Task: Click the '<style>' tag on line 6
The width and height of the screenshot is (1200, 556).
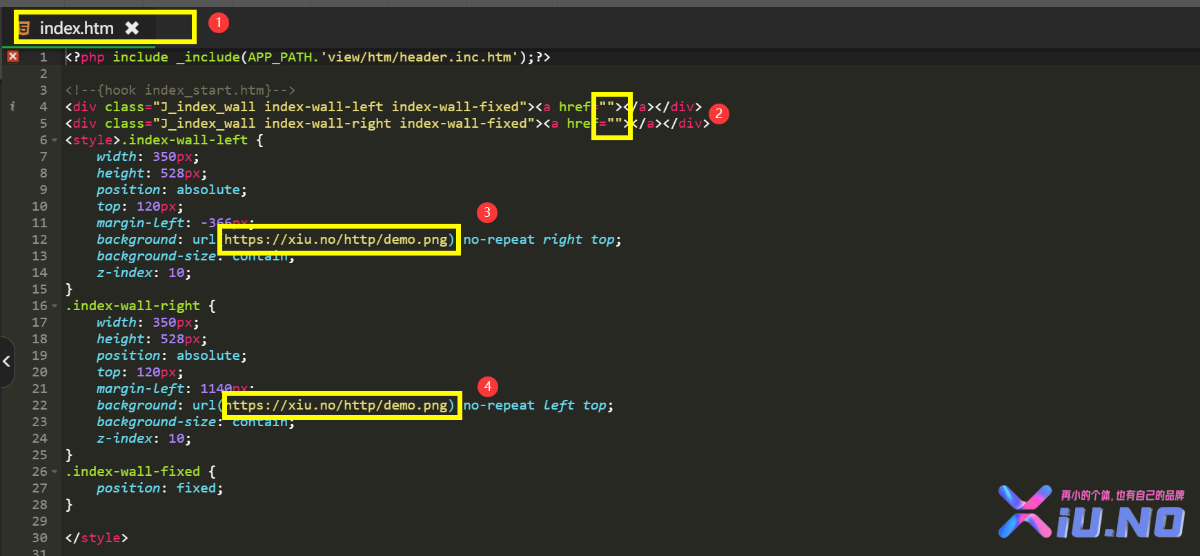Action: click(x=93, y=140)
